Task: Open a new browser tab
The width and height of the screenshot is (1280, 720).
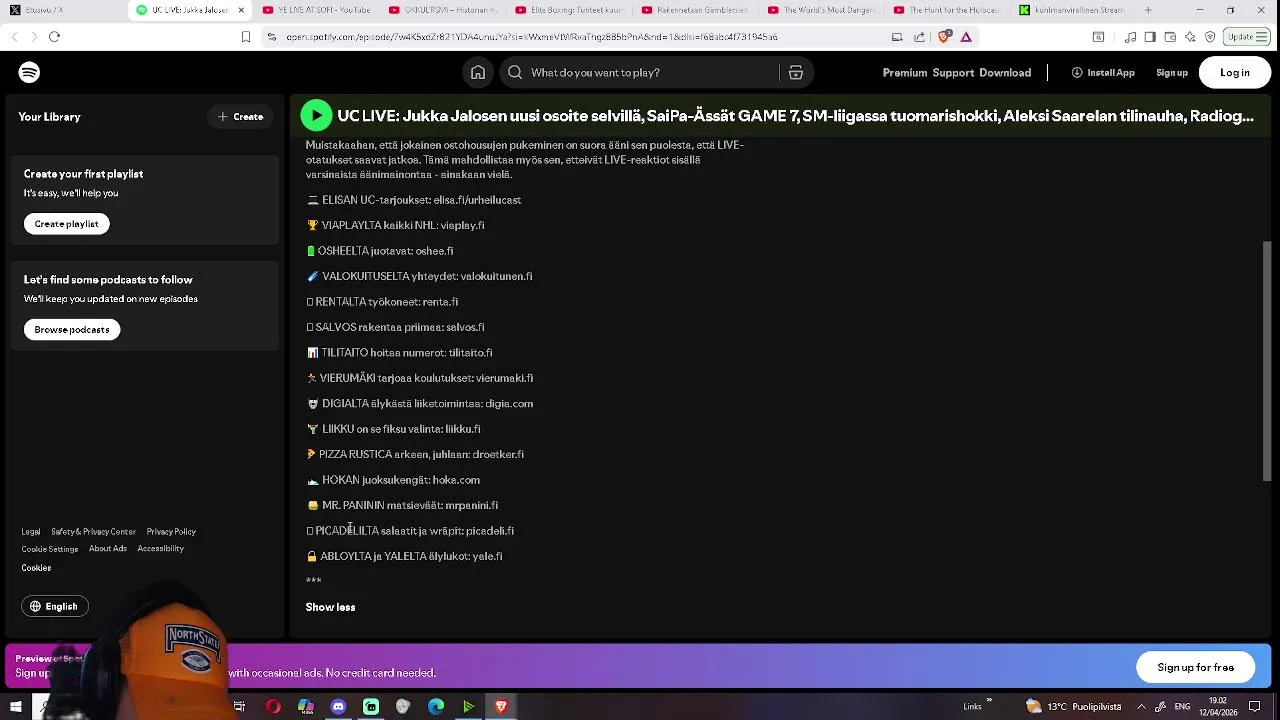Action: pos(1148,10)
